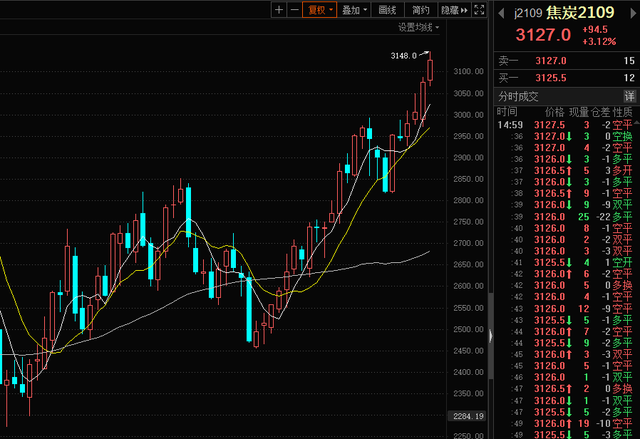The height and width of the screenshot is (439, 640).
Task: Click the 买一 bid price 3125.5
Action: (549, 76)
